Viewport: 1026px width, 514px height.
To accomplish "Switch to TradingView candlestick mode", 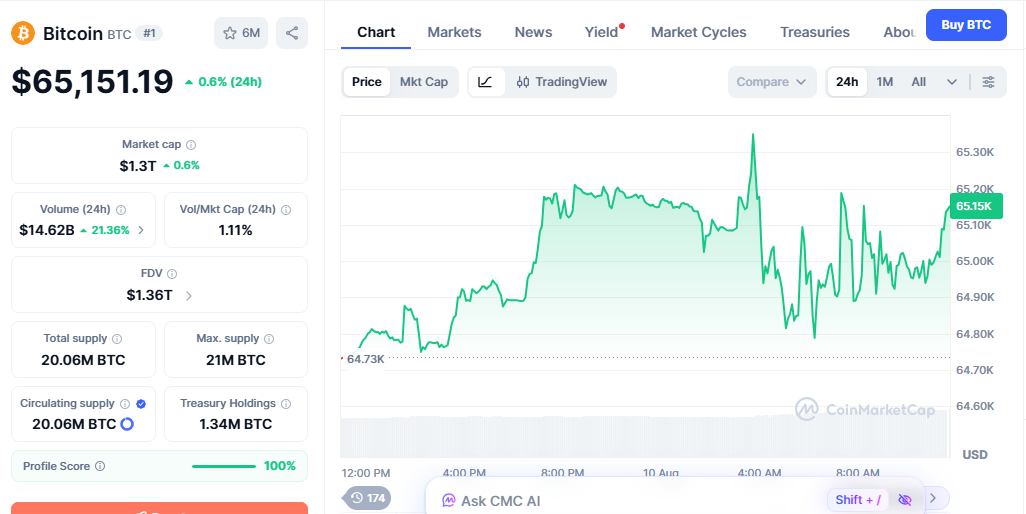I will 561,82.
